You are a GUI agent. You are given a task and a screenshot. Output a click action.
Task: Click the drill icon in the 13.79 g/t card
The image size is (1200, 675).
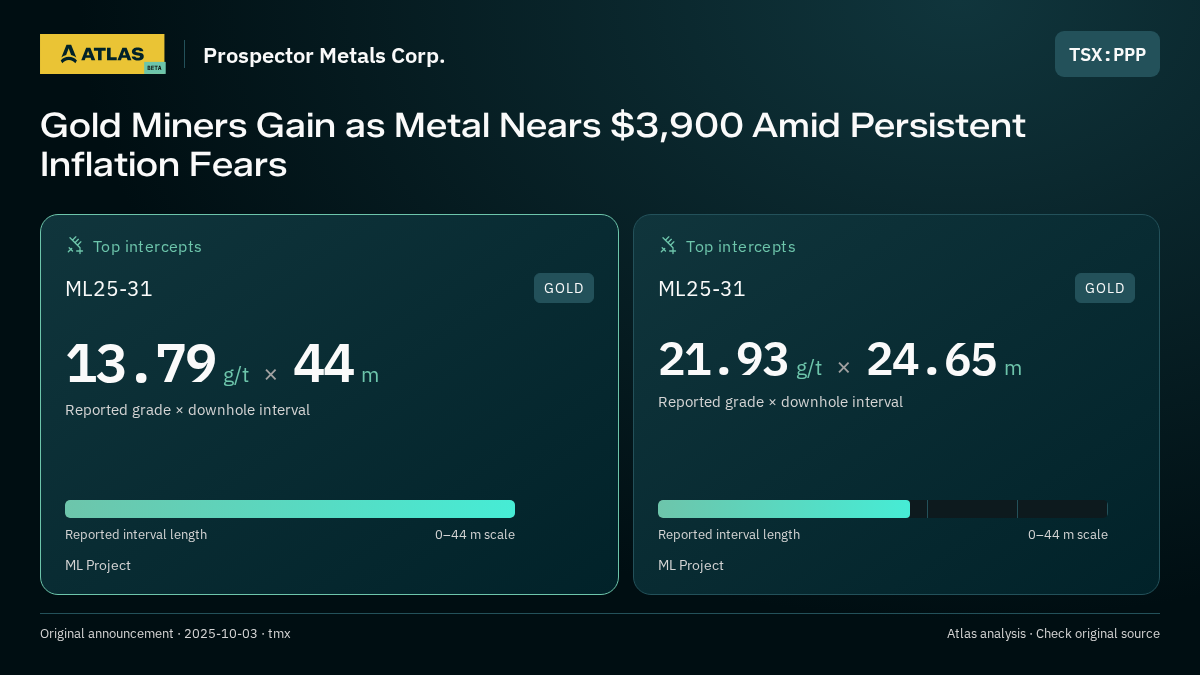[x=75, y=245]
